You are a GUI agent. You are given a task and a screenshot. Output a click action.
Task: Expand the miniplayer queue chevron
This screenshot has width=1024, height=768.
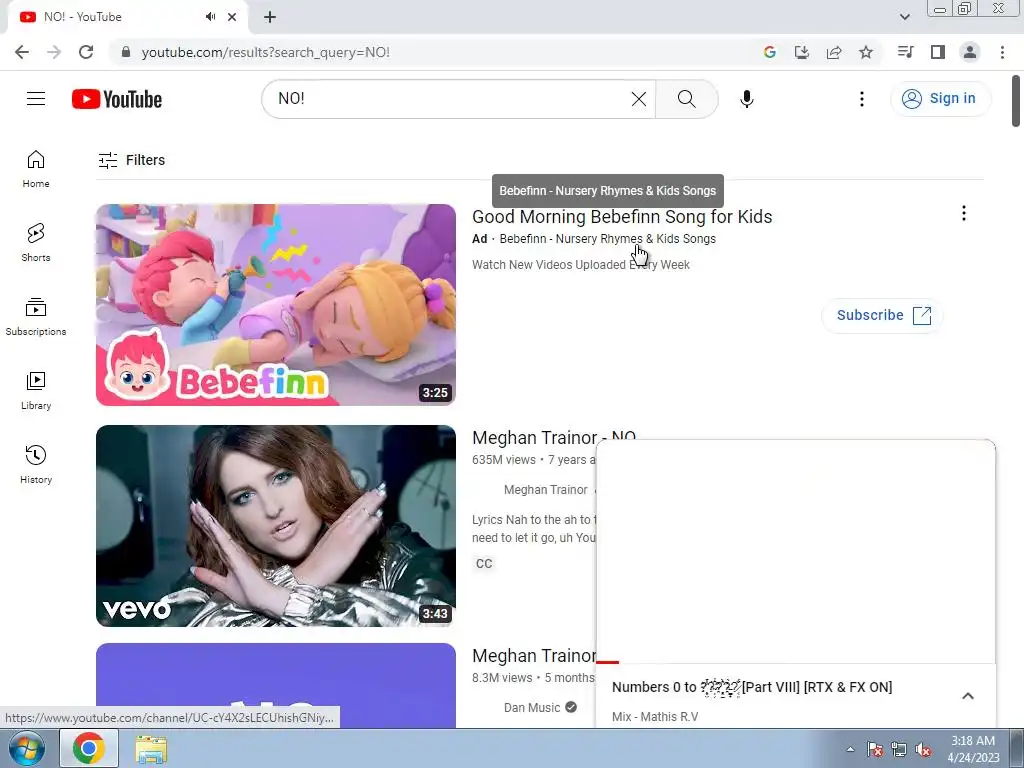[968, 696]
